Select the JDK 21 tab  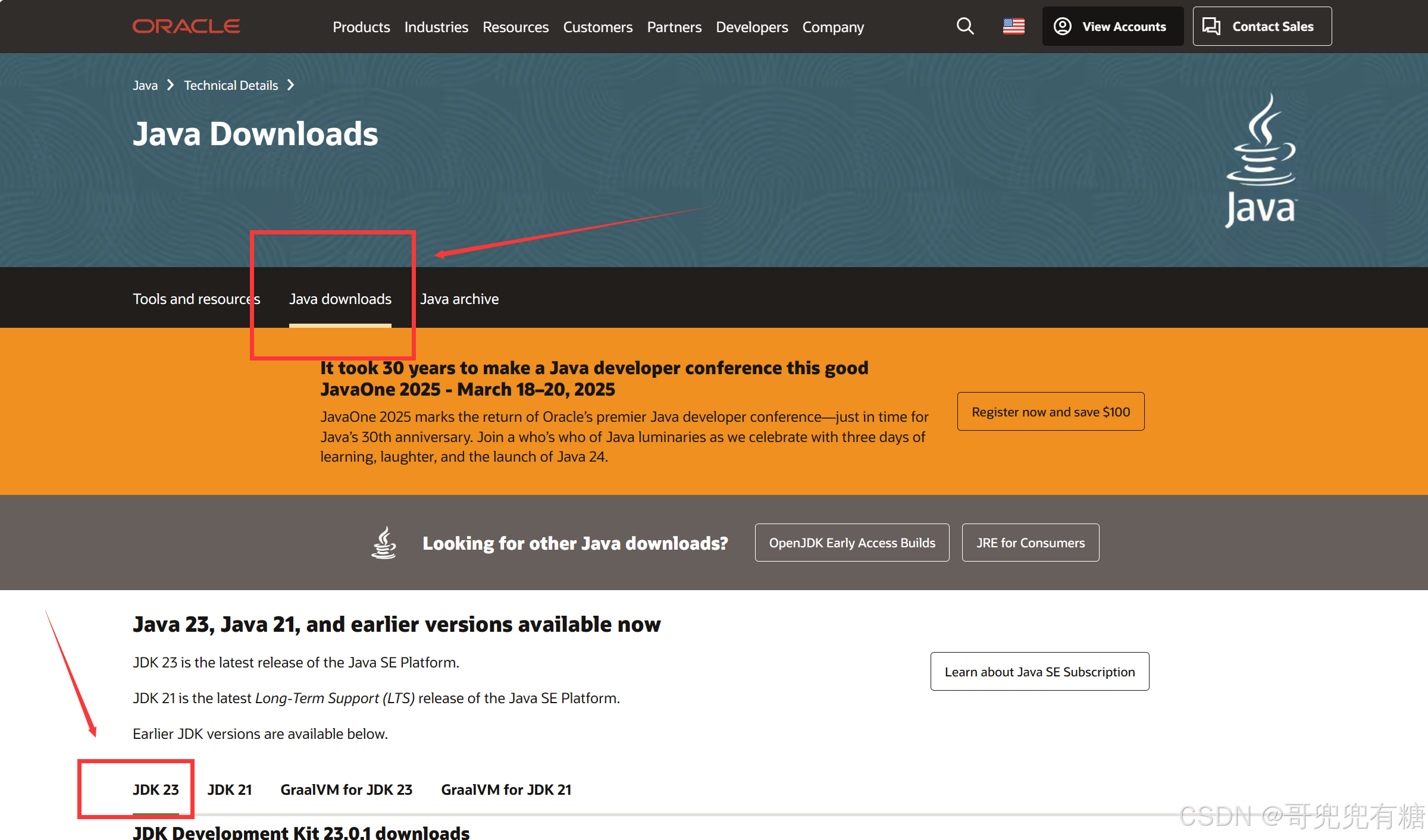(x=230, y=789)
